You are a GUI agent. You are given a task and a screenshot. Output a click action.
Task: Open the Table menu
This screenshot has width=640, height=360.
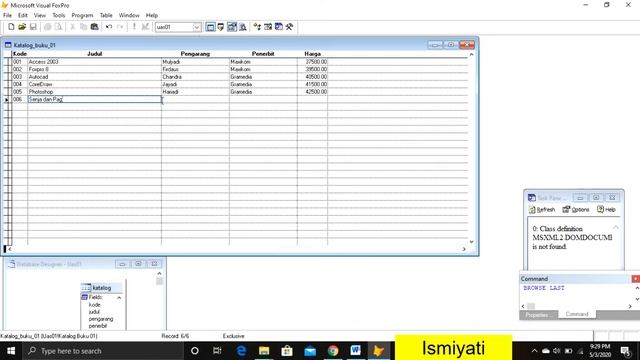pos(106,16)
